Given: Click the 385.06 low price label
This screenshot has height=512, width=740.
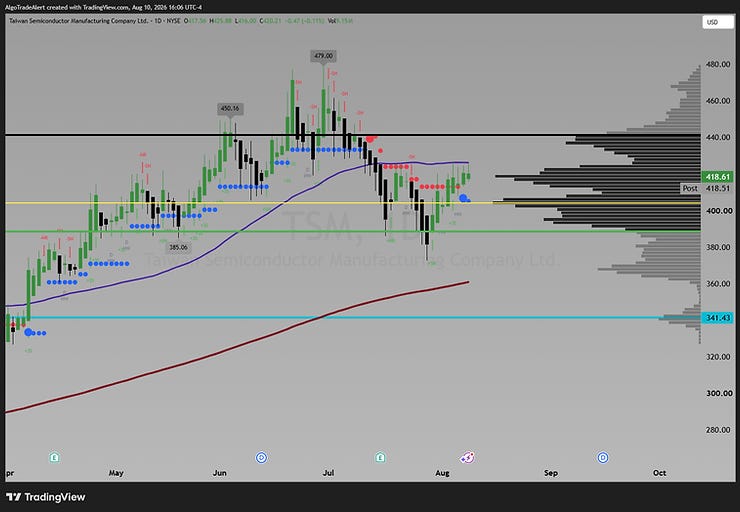Looking at the screenshot, I should pos(178,247).
